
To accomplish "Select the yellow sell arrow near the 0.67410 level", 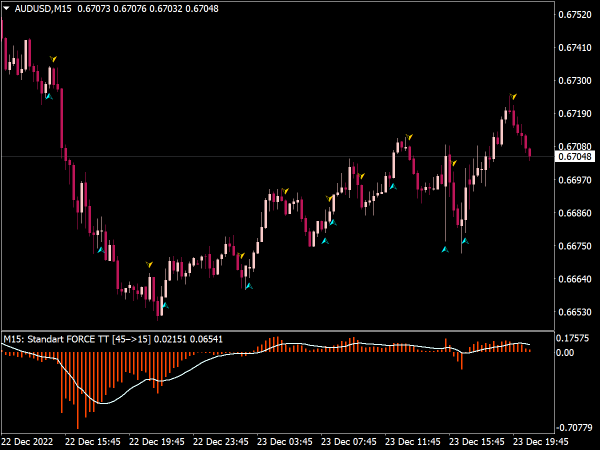I will (x=53, y=59).
